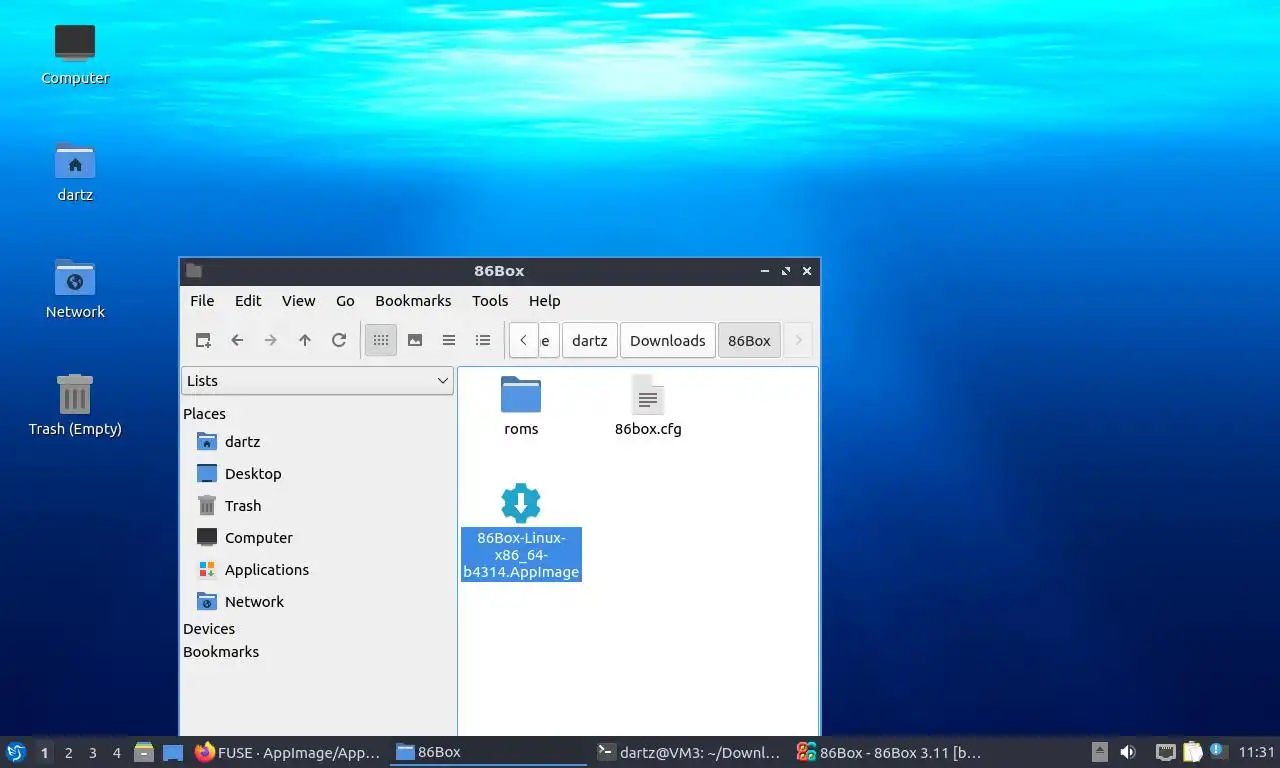
Task: Select the Computer desktop icon
Action: click(75, 53)
